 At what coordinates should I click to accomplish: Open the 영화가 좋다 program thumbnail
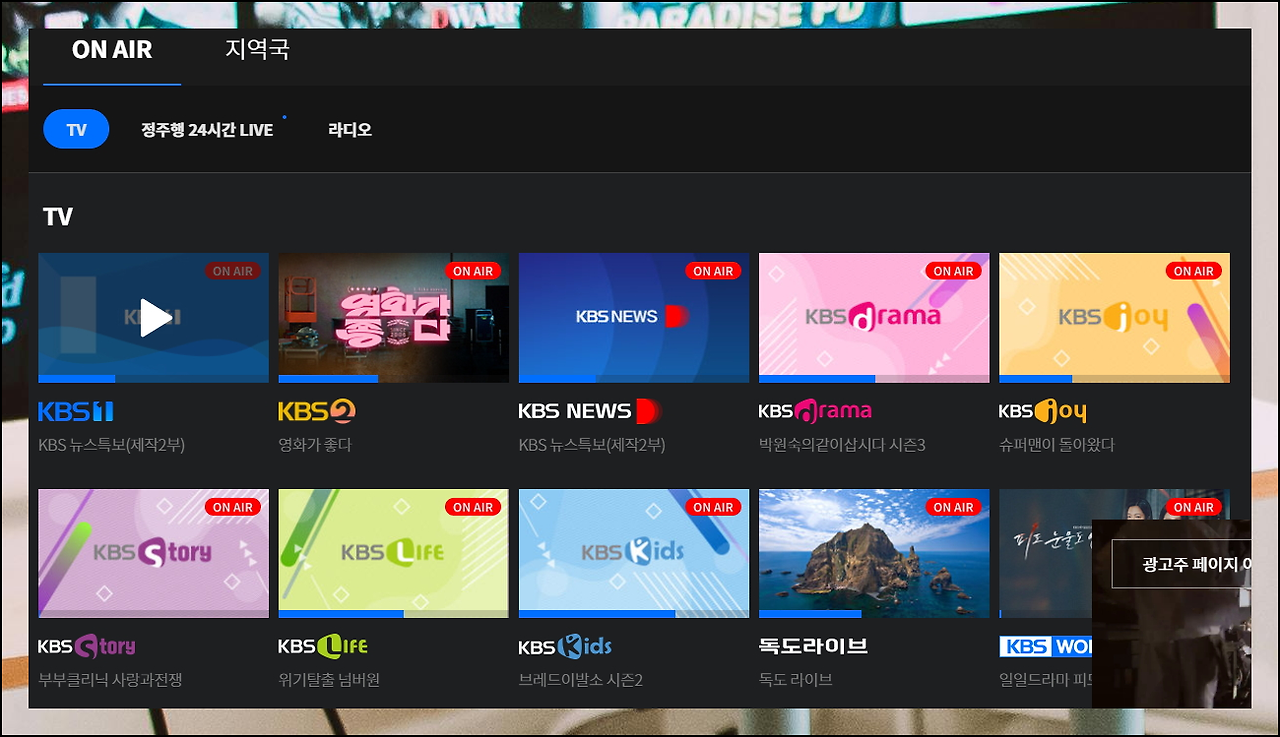(393, 318)
